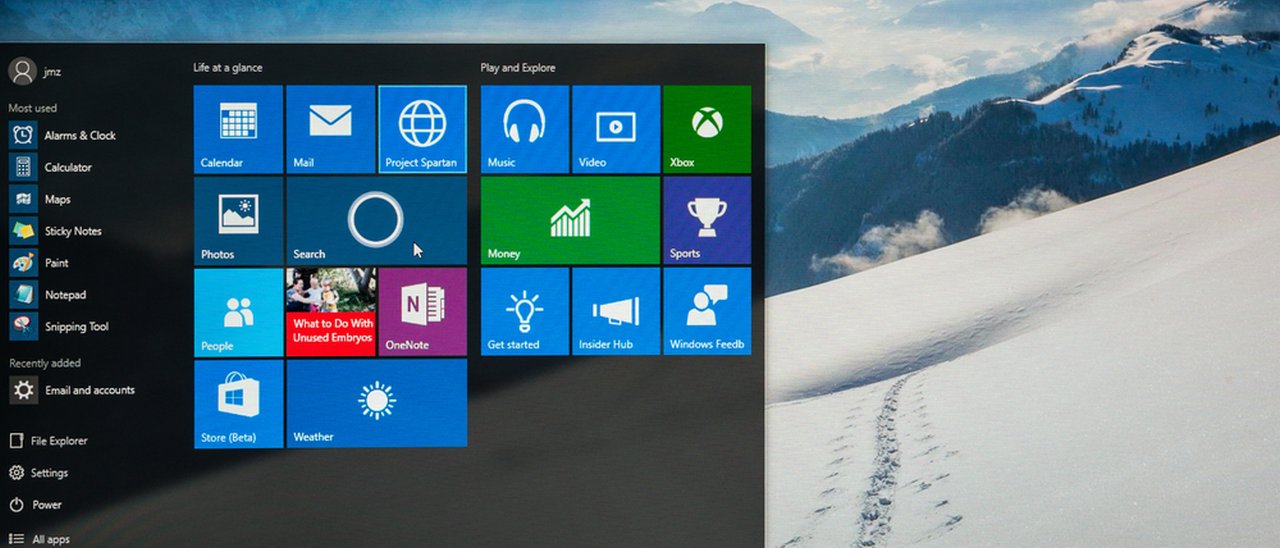The height and width of the screenshot is (548, 1280).
Task: Show the All apps list
Action: coord(40,539)
